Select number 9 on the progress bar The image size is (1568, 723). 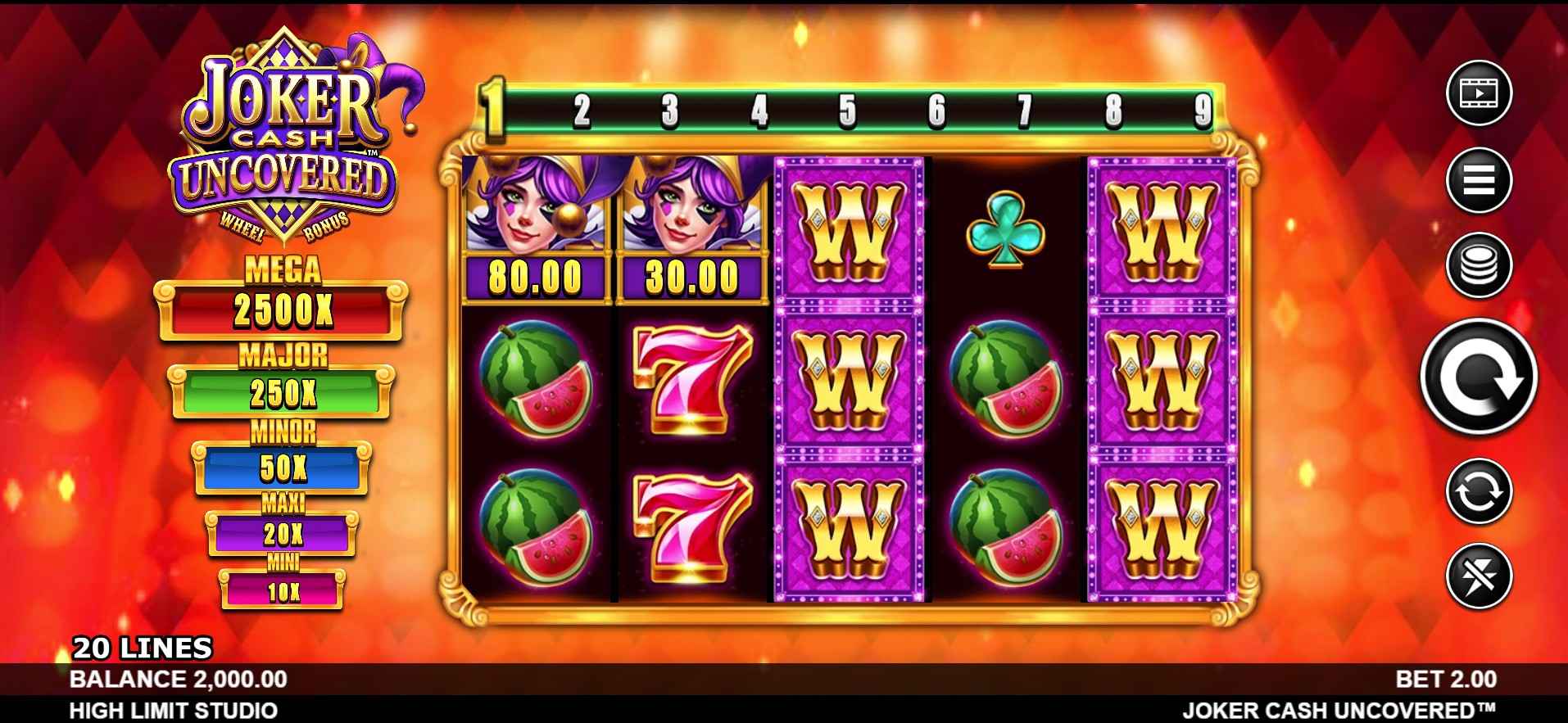click(x=1202, y=111)
